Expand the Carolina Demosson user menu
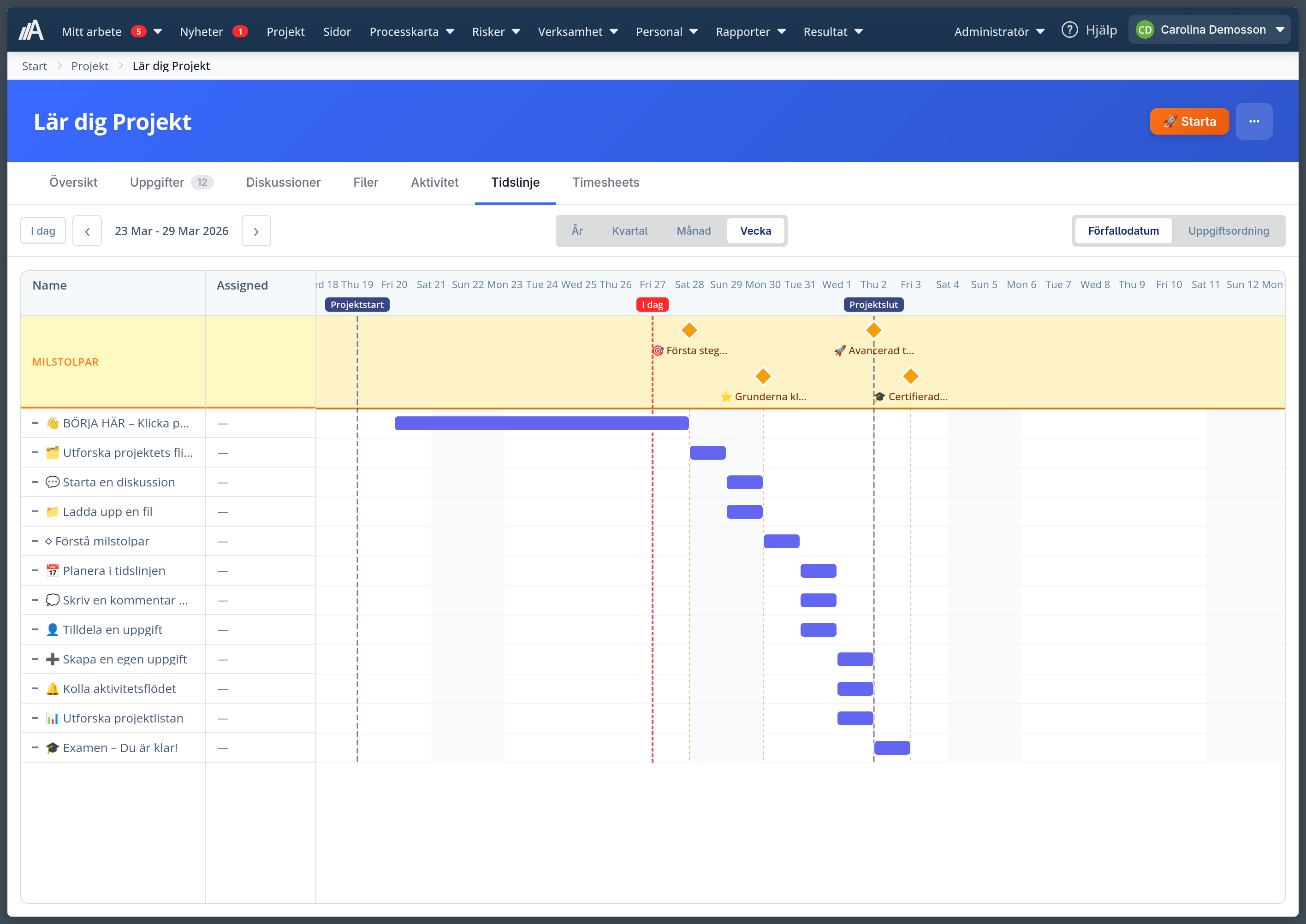Viewport: 1306px width, 924px height. click(x=1210, y=30)
